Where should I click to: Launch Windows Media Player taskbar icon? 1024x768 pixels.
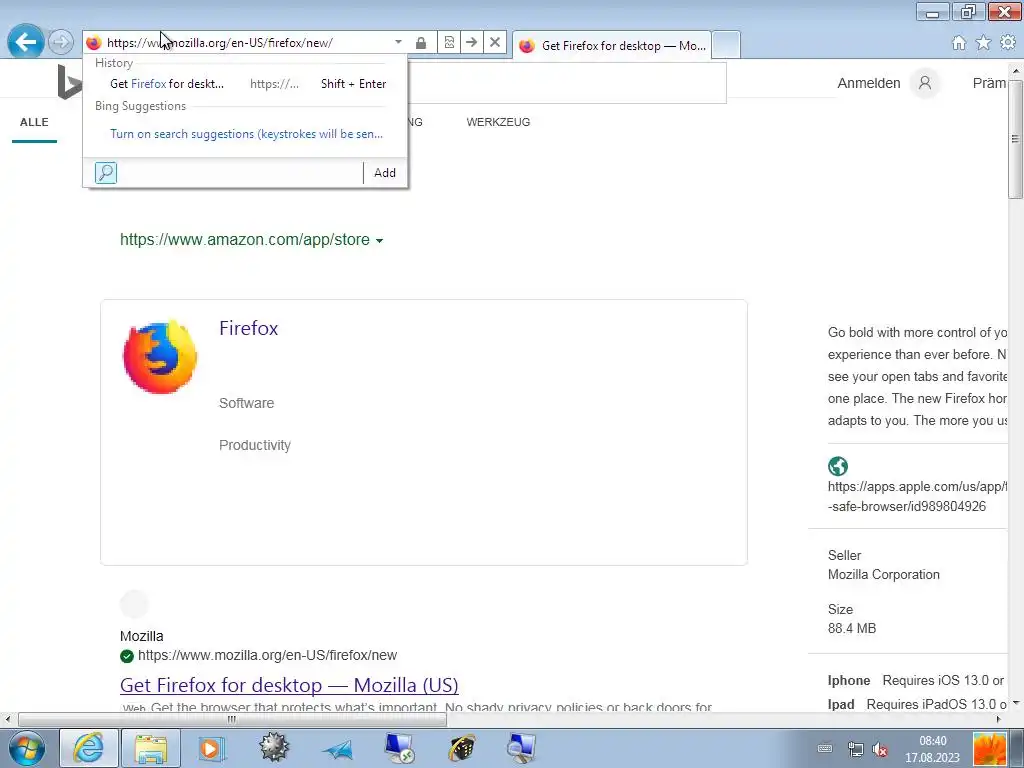click(210, 748)
